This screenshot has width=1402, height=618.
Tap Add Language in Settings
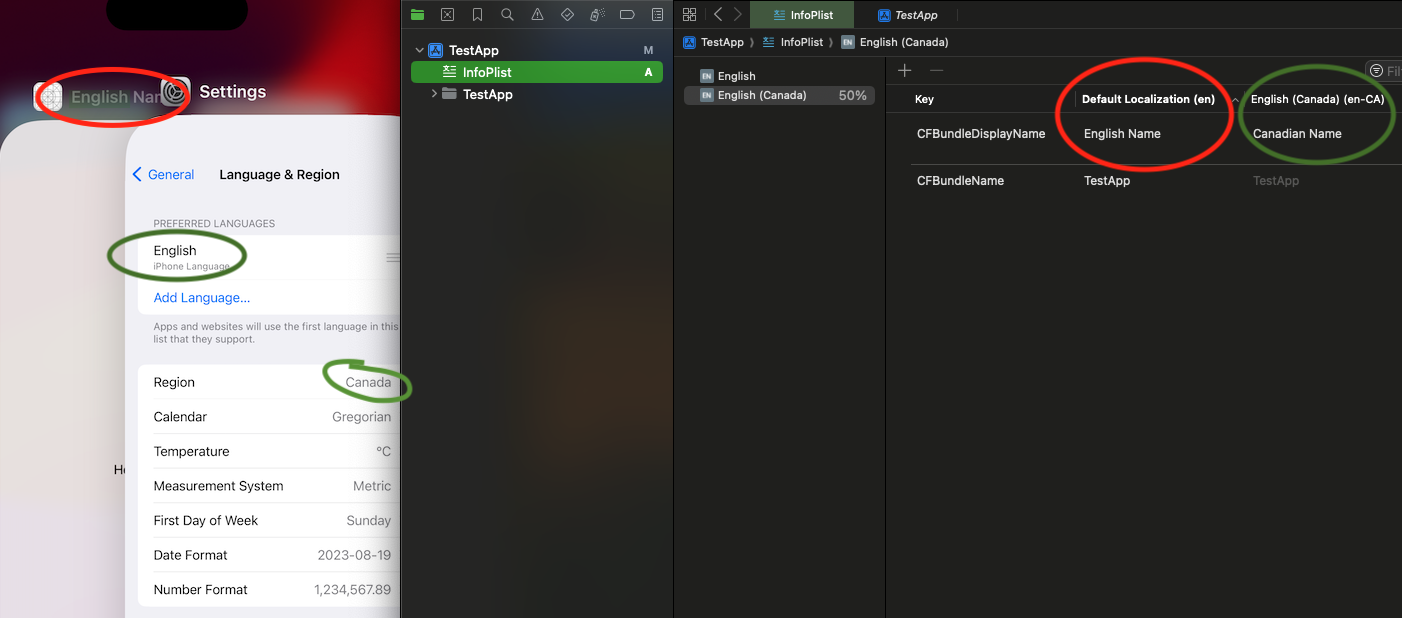(201, 297)
